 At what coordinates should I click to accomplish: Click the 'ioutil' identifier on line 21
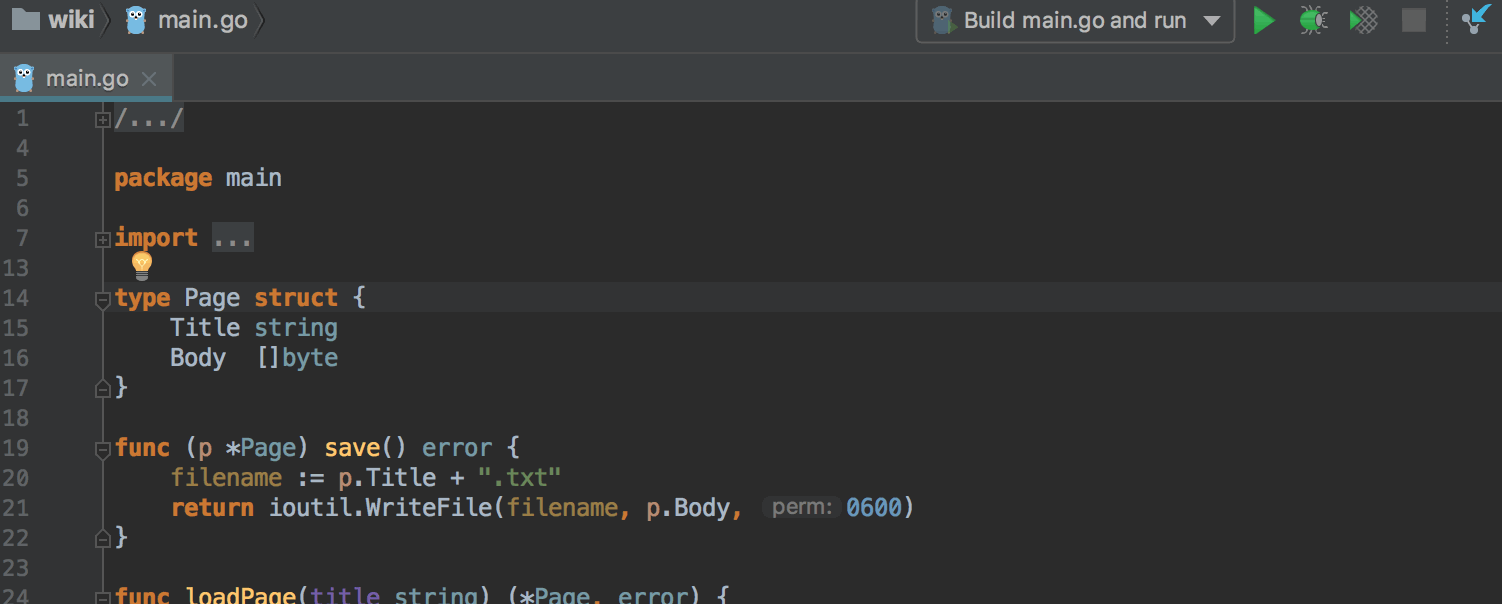(x=310, y=508)
